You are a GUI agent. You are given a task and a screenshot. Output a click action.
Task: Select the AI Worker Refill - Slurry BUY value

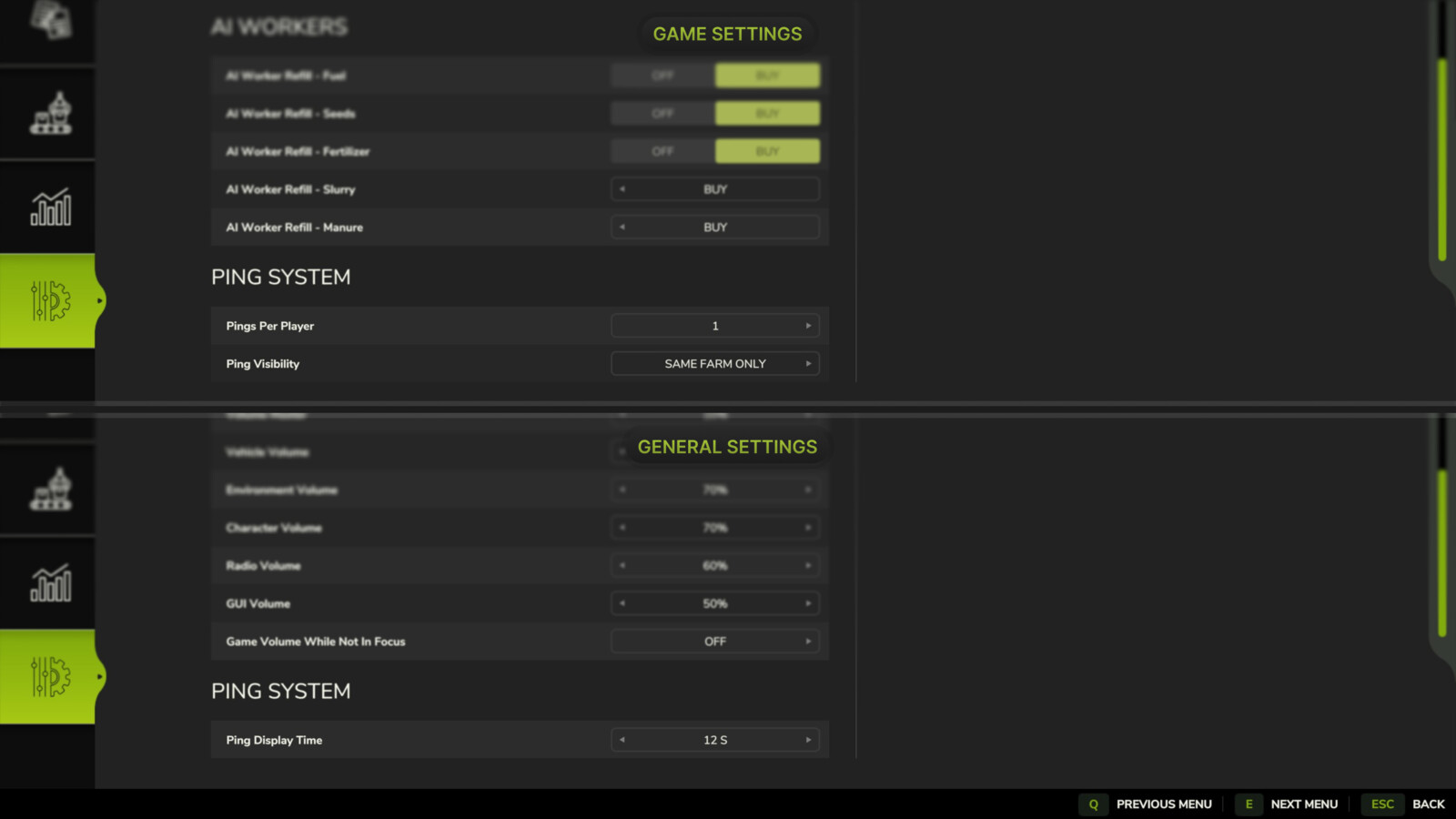pos(715,189)
